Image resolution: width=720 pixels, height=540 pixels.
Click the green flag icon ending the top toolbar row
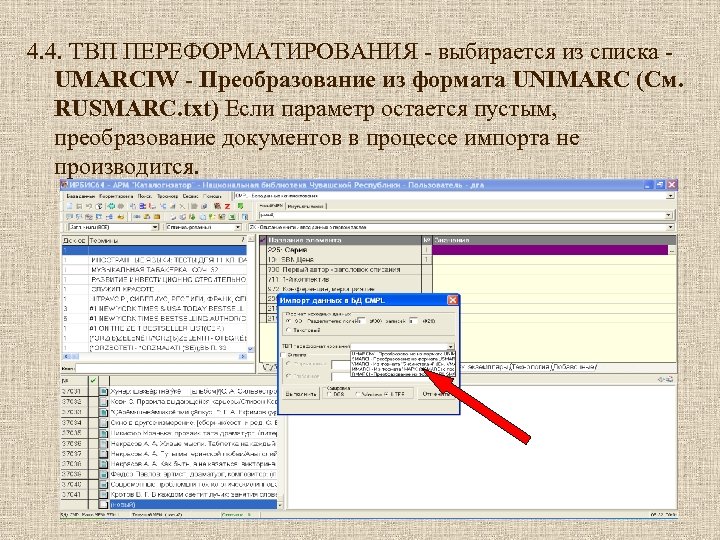[240, 206]
